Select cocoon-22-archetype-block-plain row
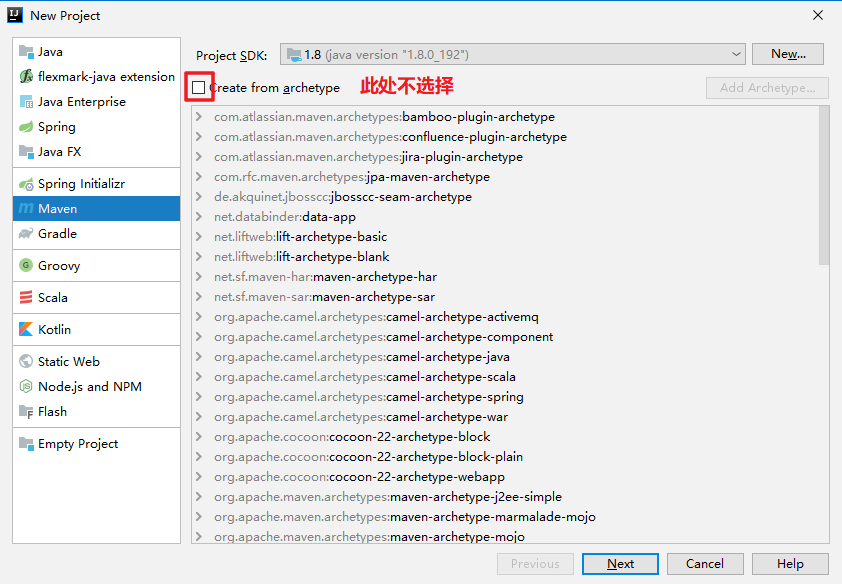 (505, 456)
